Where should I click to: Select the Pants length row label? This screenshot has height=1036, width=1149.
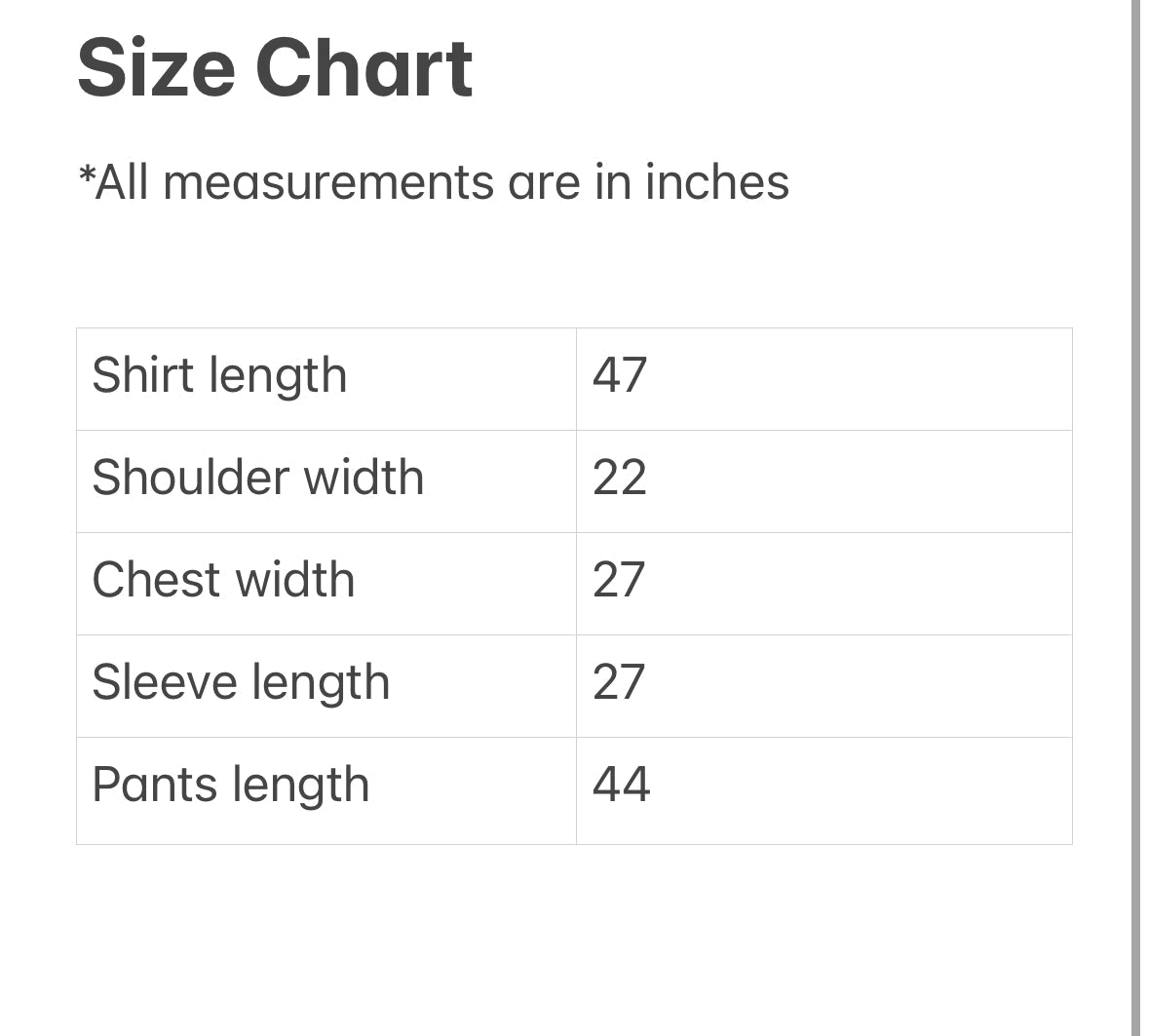point(231,786)
